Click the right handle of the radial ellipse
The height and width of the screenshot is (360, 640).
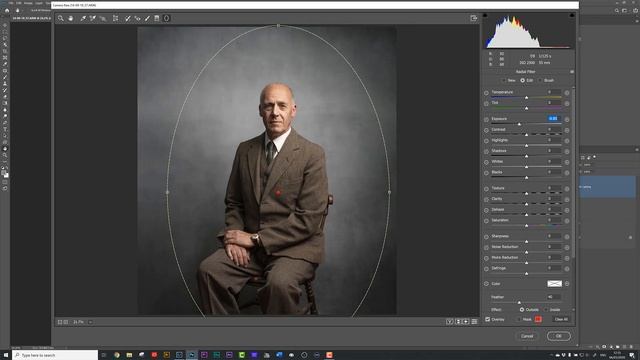(x=389, y=192)
